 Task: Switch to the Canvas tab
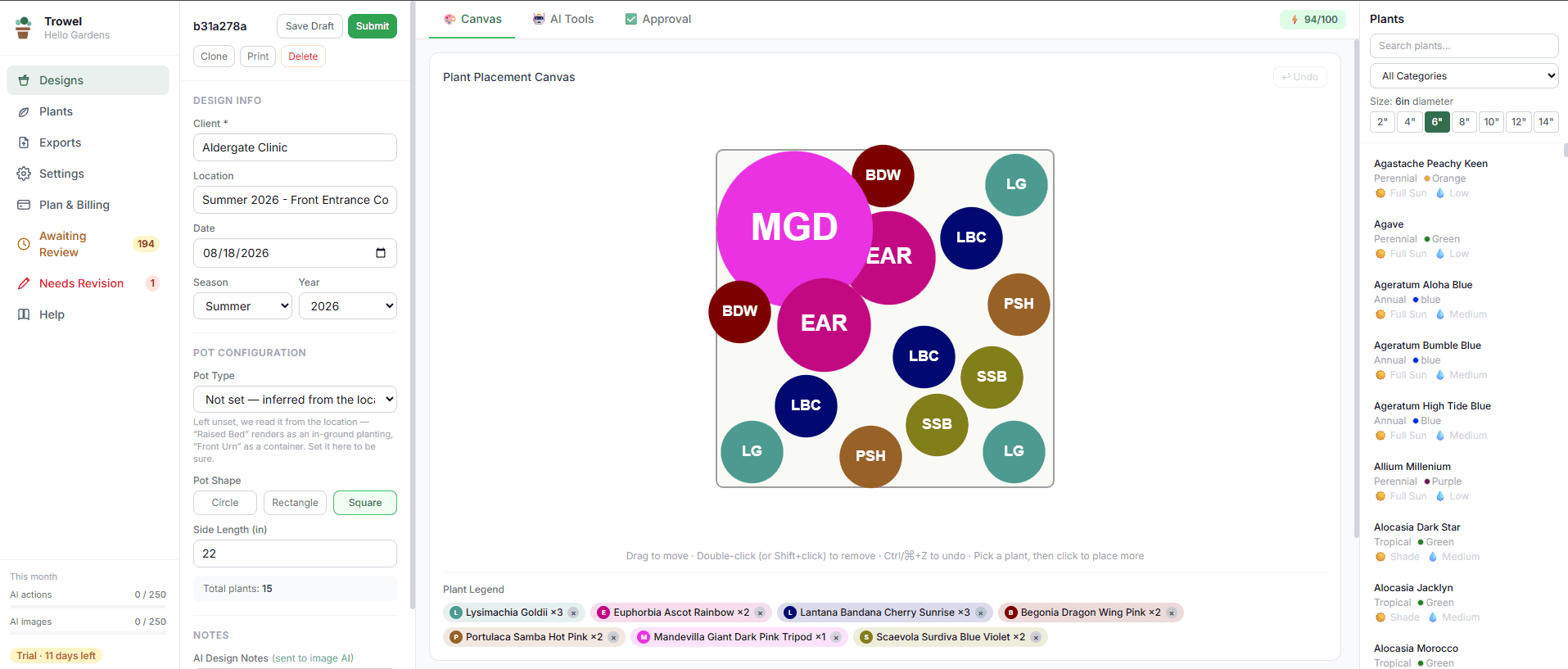(472, 19)
